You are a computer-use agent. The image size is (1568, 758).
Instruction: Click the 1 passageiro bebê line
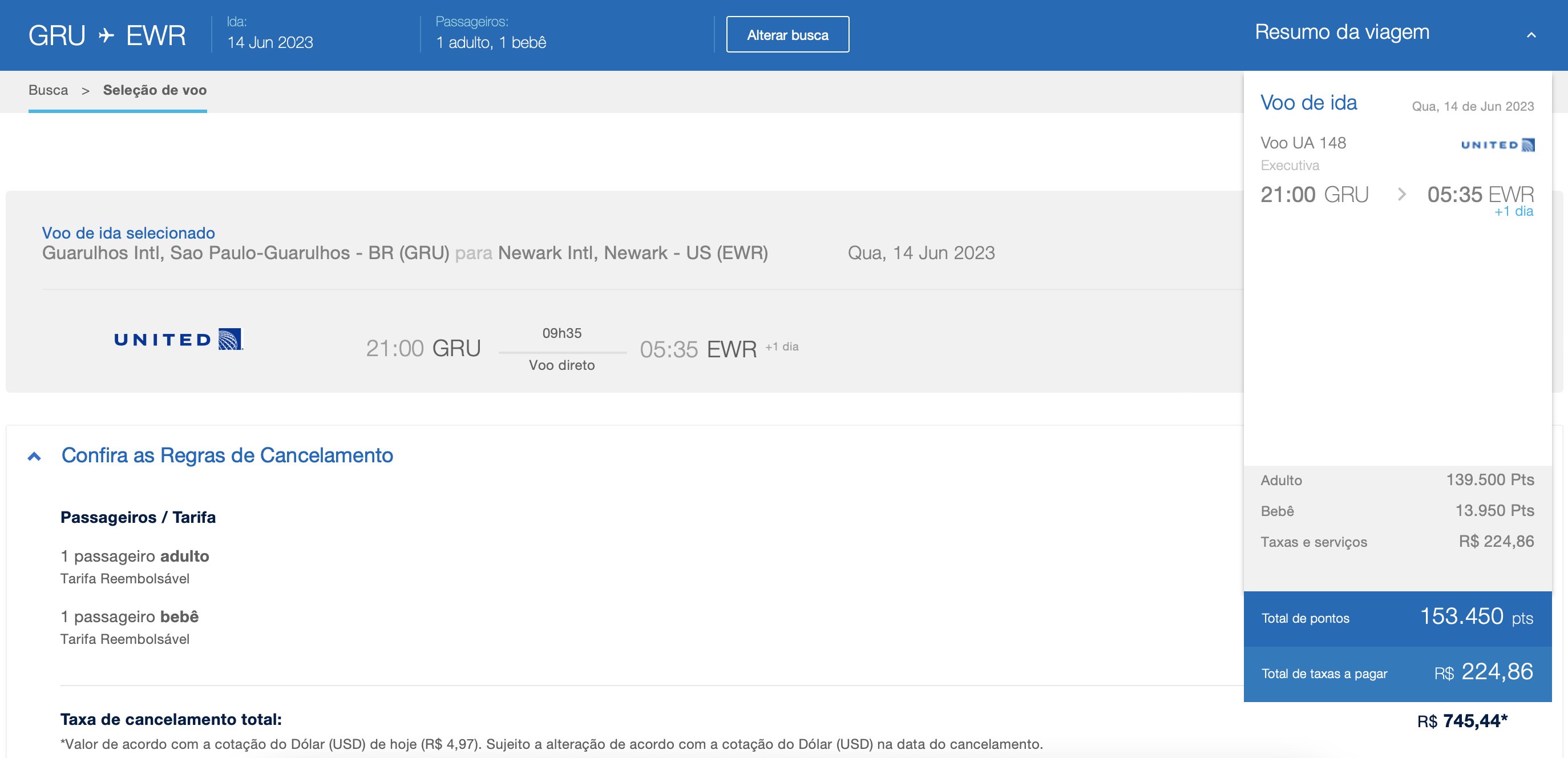tap(130, 617)
